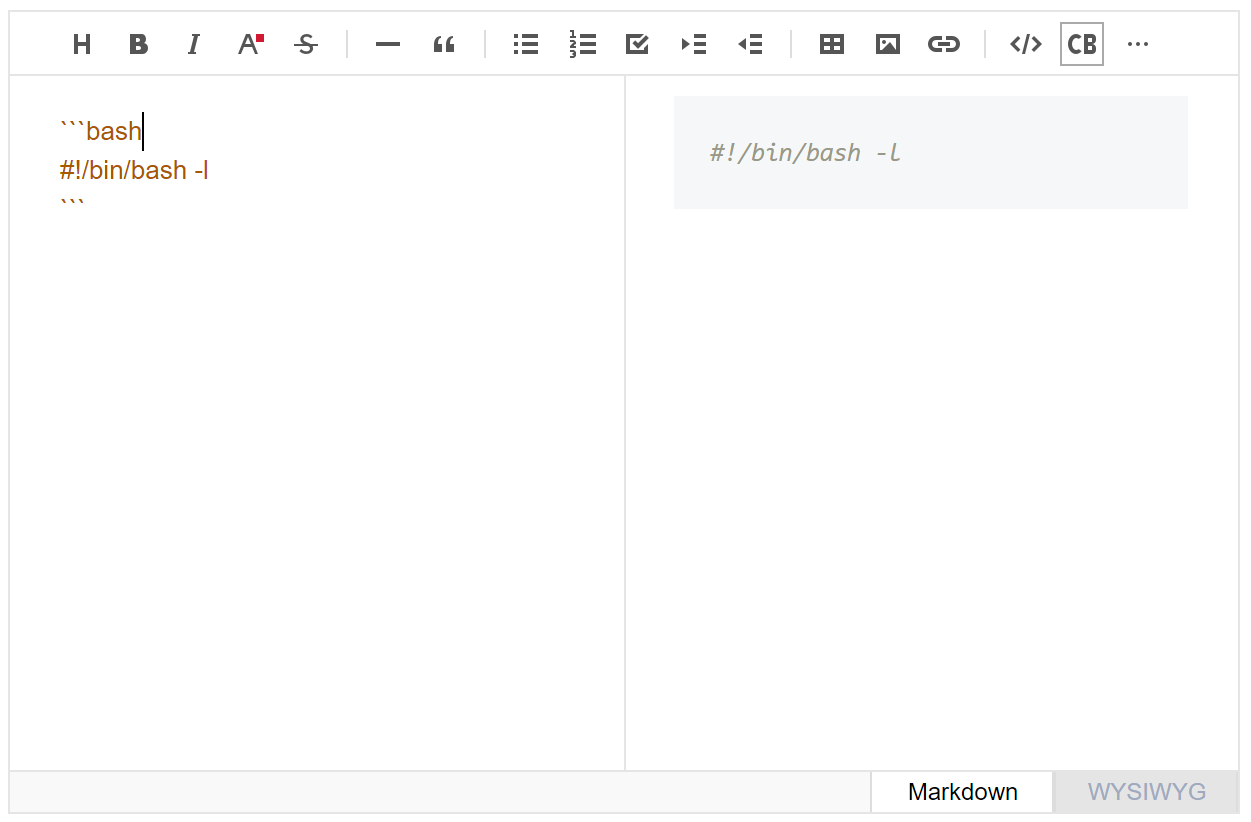Apply inline code formatting

click(x=1026, y=44)
